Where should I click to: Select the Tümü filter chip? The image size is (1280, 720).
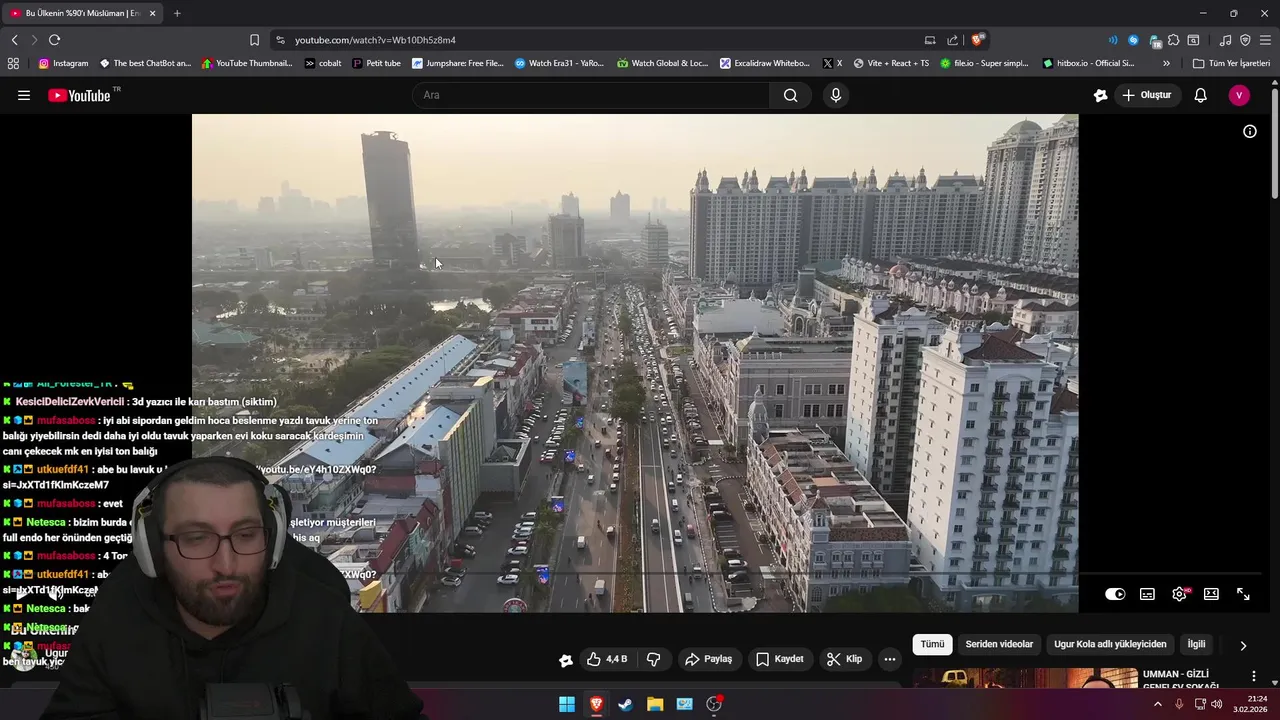(x=932, y=644)
